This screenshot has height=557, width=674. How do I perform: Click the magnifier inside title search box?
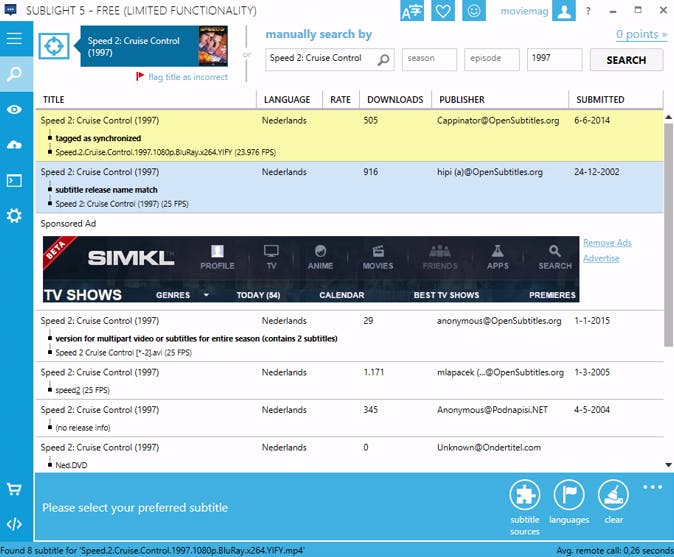(383, 59)
